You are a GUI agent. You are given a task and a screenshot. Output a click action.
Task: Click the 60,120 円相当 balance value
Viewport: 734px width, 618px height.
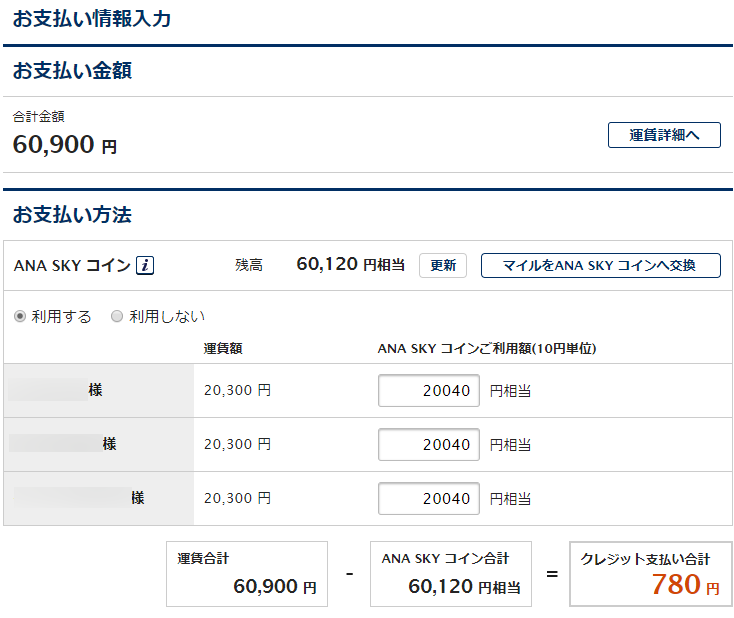tap(351, 265)
